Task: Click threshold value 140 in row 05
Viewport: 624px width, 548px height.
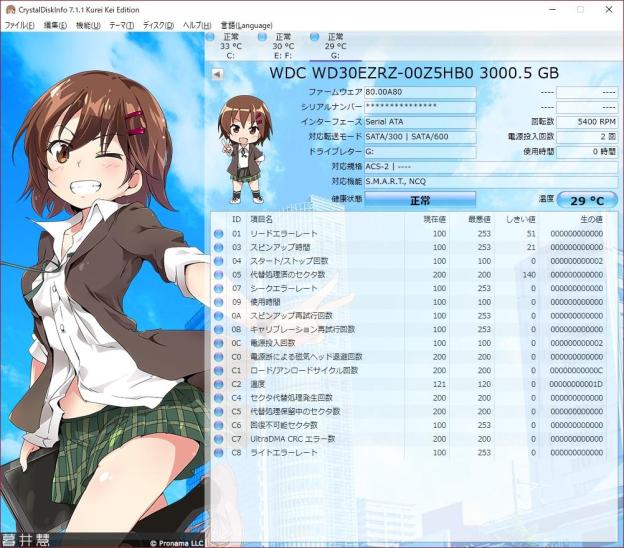Action: (529, 275)
